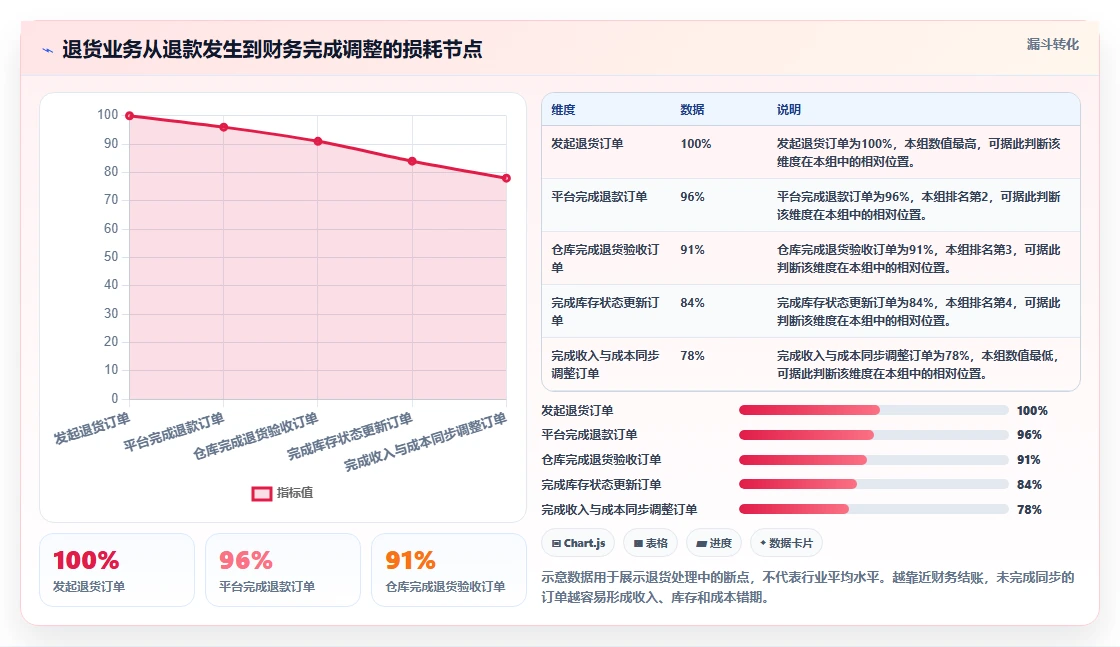Open the 91% 仓库完成退货验收订单 KPI card
This screenshot has width=1120, height=647.
449,570
